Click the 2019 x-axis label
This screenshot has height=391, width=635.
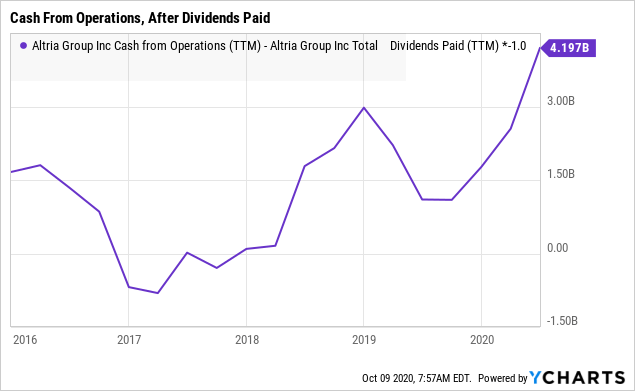(x=364, y=340)
